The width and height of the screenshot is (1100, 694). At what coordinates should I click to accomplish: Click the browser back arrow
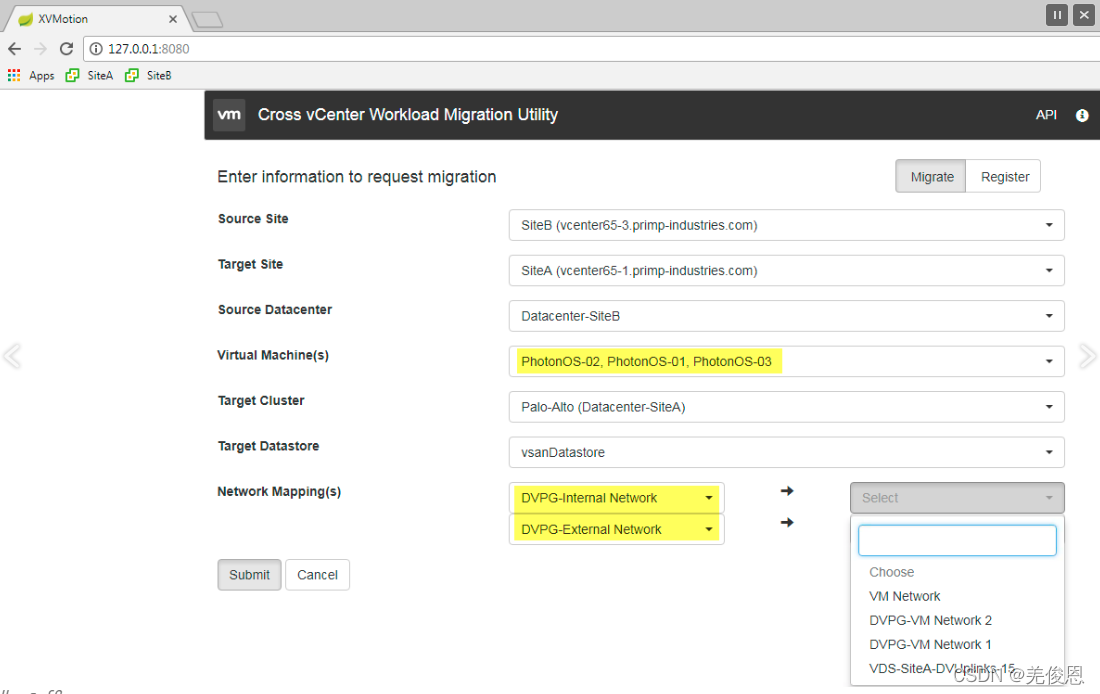[x=15, y=48]
